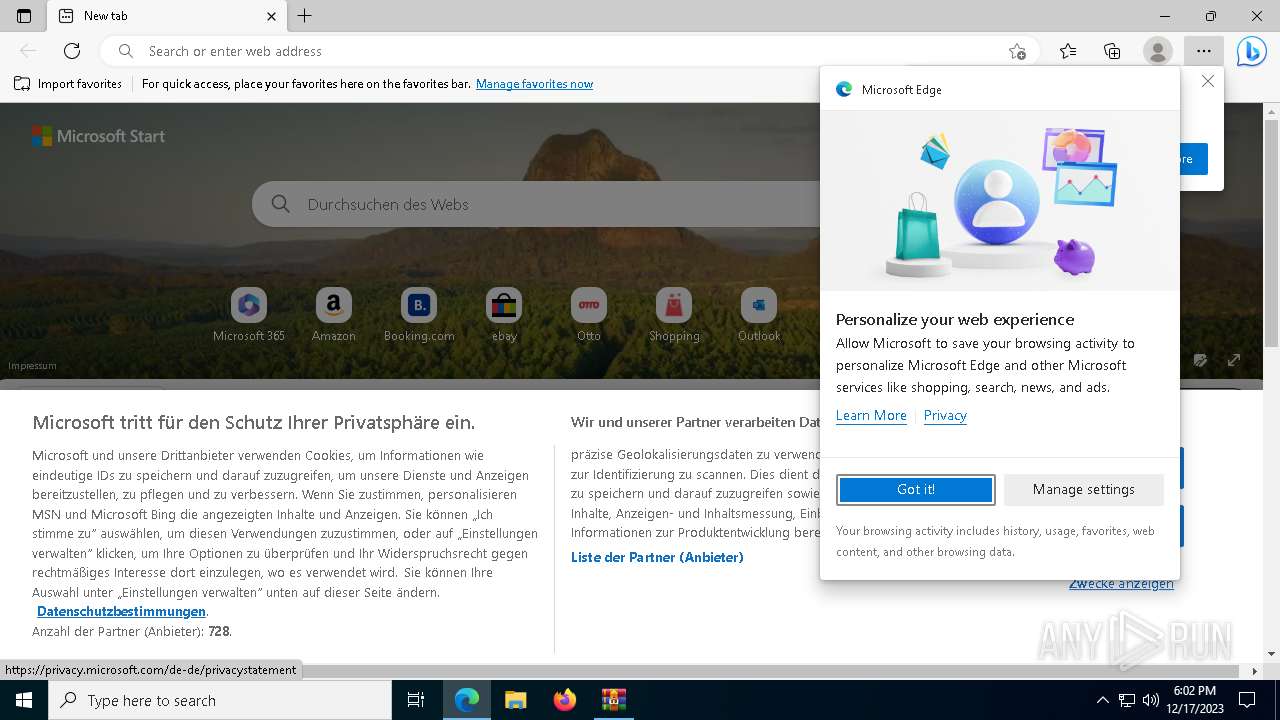Open the clock showing 6:02 PM
The width and height of the screenshot is (1280, 720).
click(1195, 700)
